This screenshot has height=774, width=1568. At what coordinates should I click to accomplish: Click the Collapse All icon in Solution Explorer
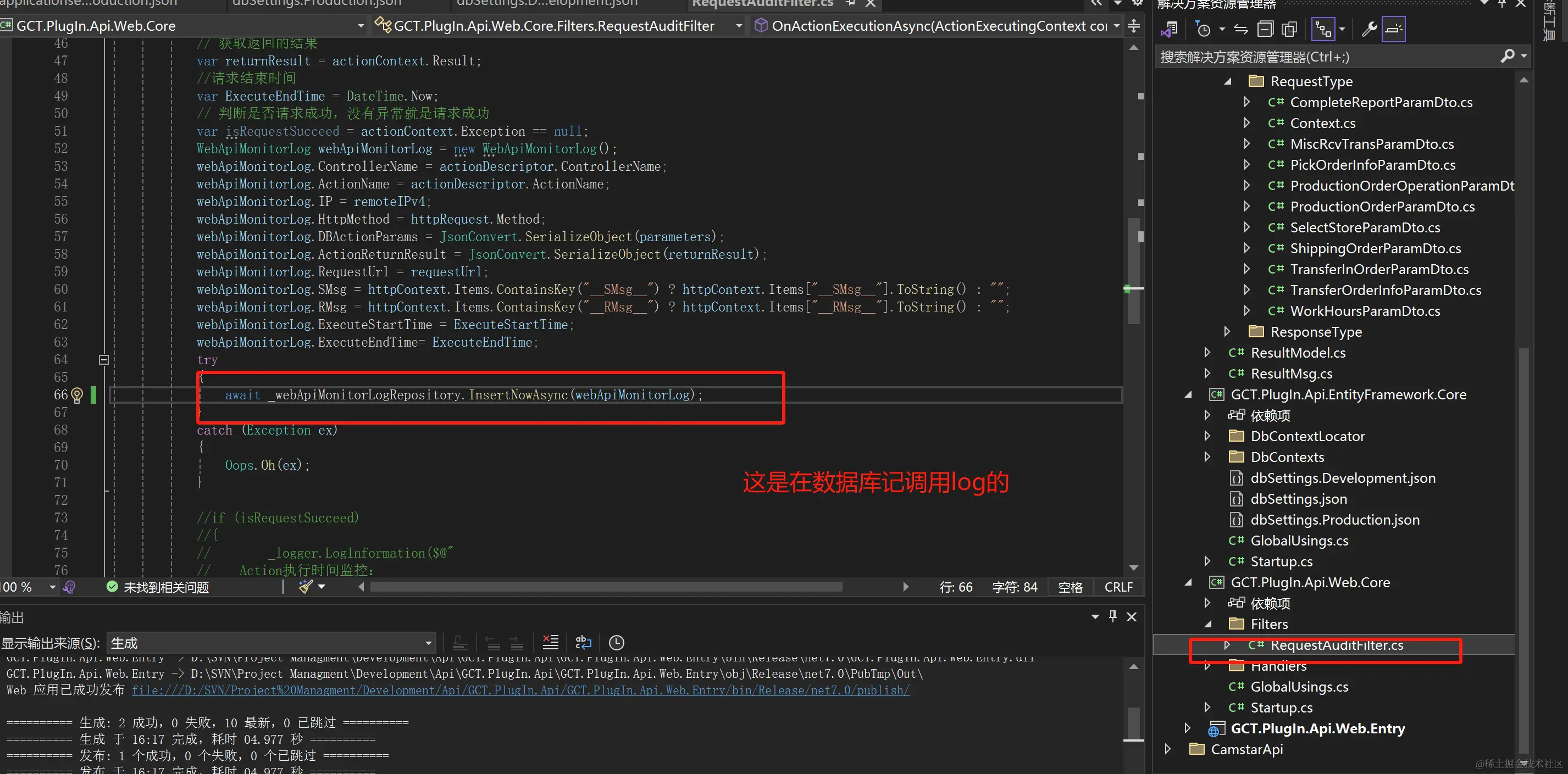click(x=1265, y=29)
